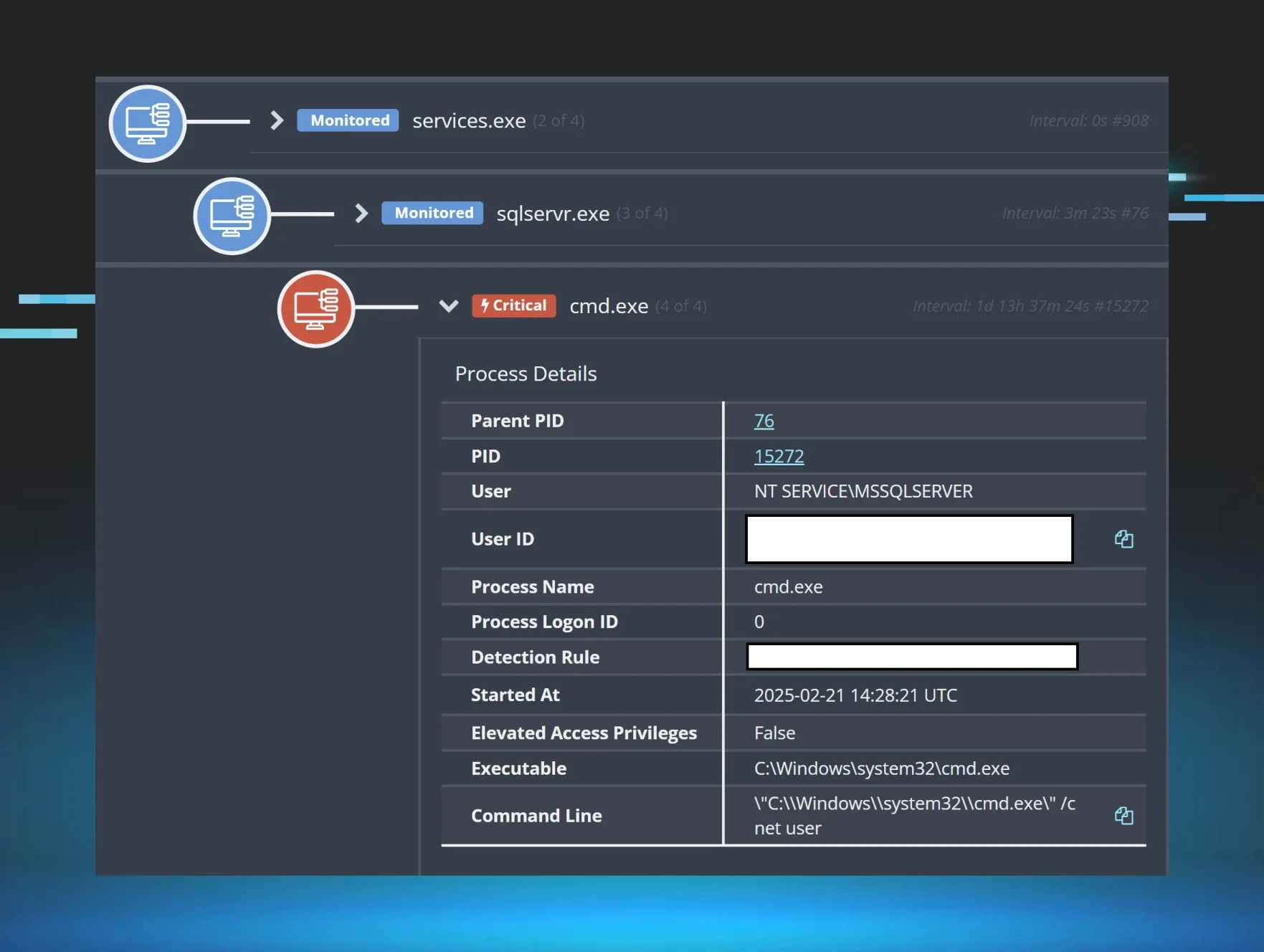Image resolution: width=1264 pixels, height=952 pixels.
Task: Expand the sqlservr.exe process row
Action: (361, 213)
